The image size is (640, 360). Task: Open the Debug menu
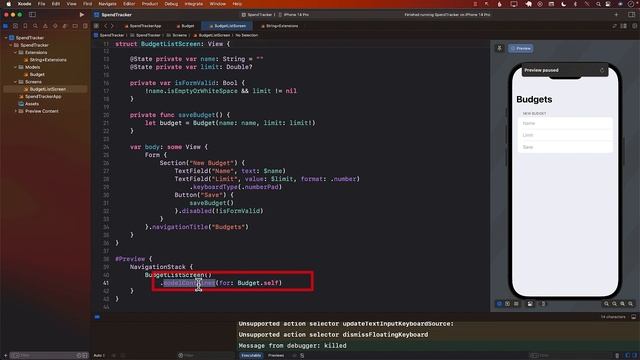(x=171, y=4)
